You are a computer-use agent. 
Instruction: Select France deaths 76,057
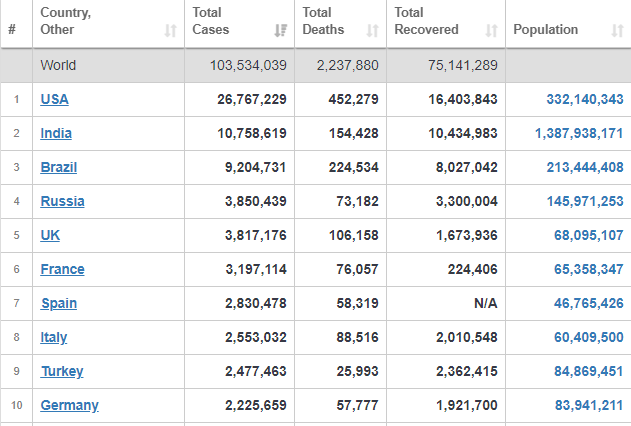coord(357,269)
